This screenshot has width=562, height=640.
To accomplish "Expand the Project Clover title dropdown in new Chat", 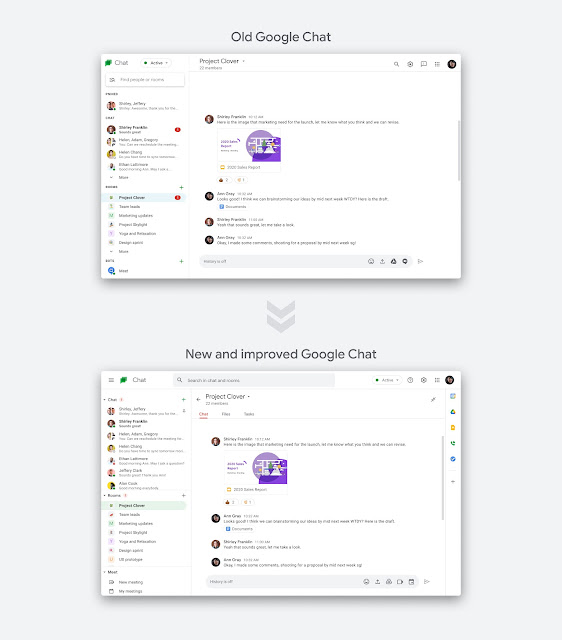I will [x=249, y=396].
